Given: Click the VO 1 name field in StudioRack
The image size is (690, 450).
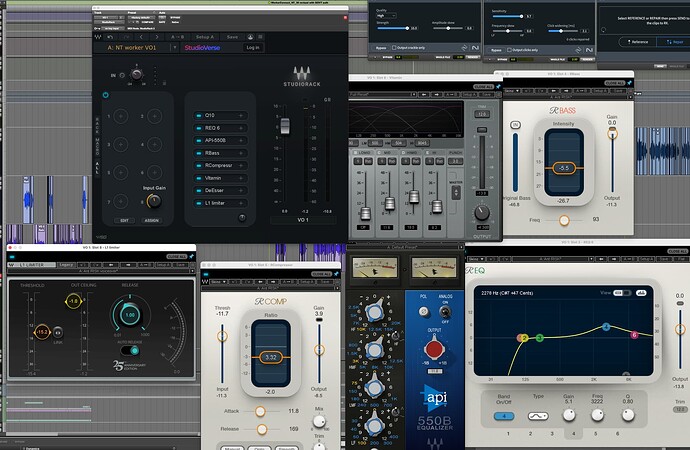Looking at the screenshot, I should pyautogui.click(x=303, y=220).
